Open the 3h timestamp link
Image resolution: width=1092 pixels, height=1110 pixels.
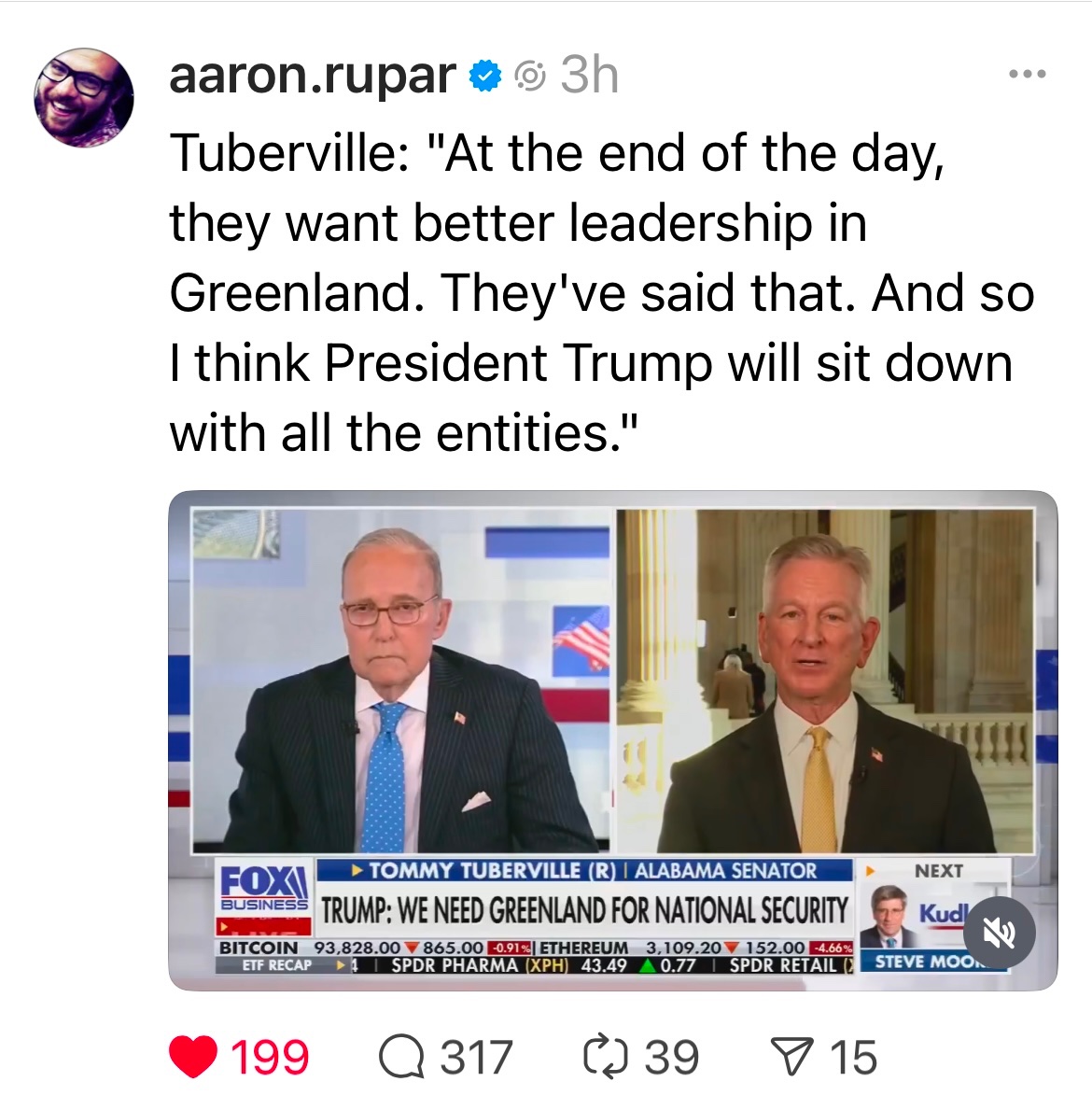pos(590,75)
